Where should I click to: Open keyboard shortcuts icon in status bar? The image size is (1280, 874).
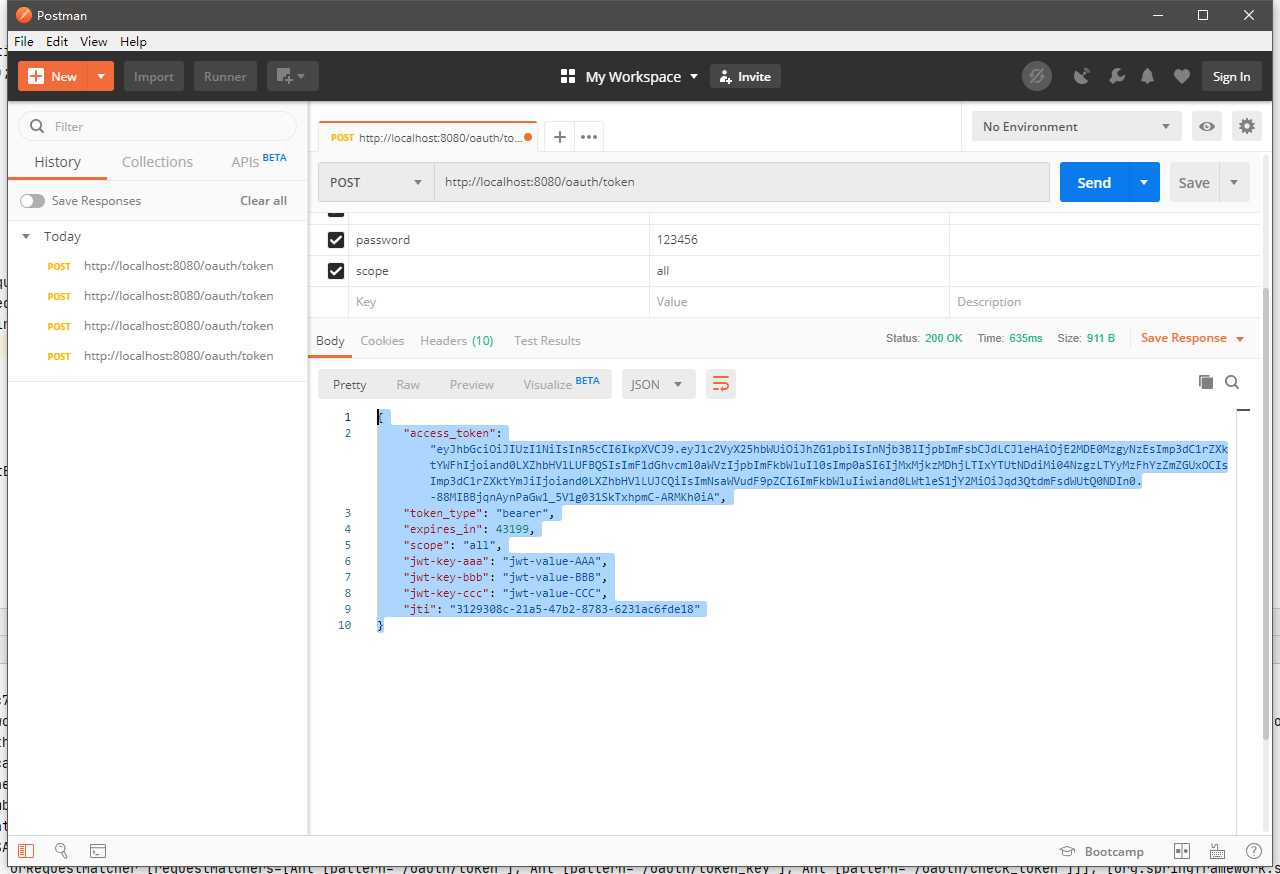(x=1217, y=851)
